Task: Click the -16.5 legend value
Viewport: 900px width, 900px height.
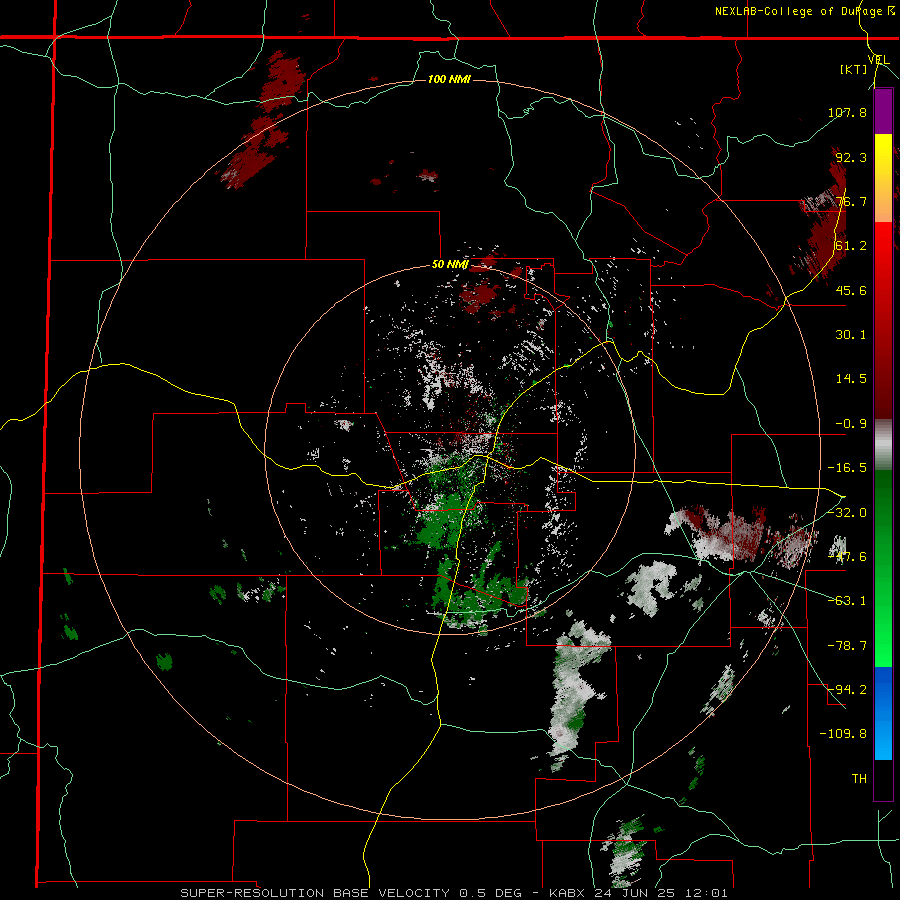Action: (847, 468)
